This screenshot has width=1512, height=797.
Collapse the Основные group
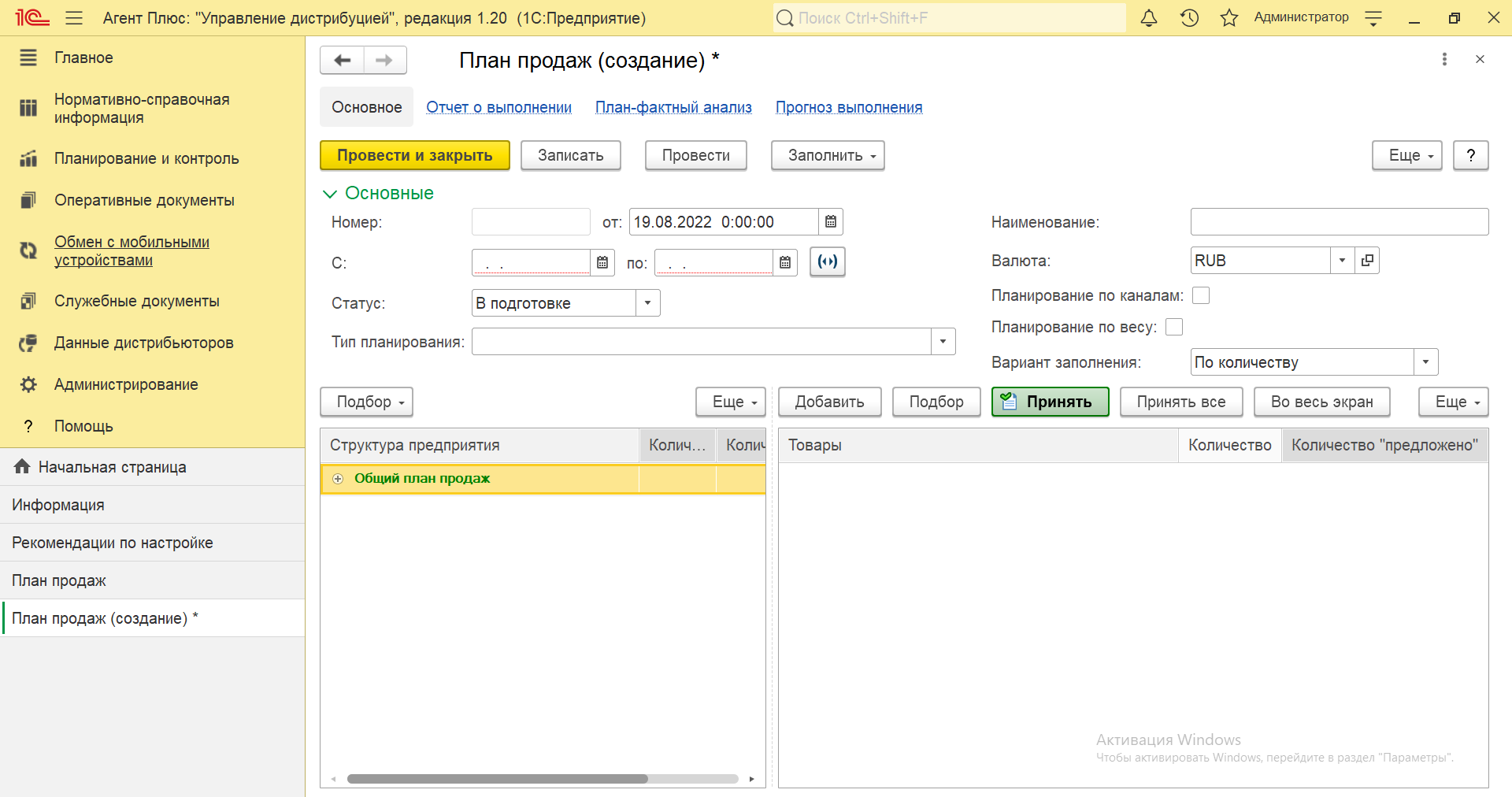coord(330,194)
